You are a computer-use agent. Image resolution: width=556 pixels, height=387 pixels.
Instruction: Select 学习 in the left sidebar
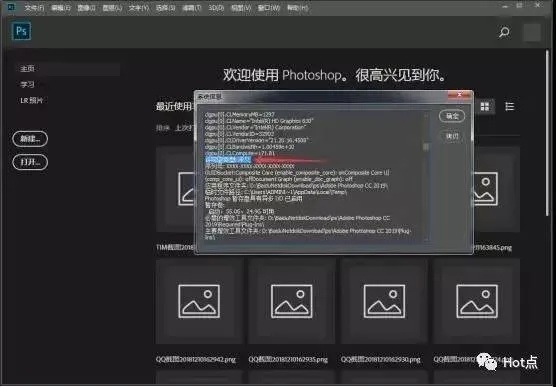[x=27, y=84]
